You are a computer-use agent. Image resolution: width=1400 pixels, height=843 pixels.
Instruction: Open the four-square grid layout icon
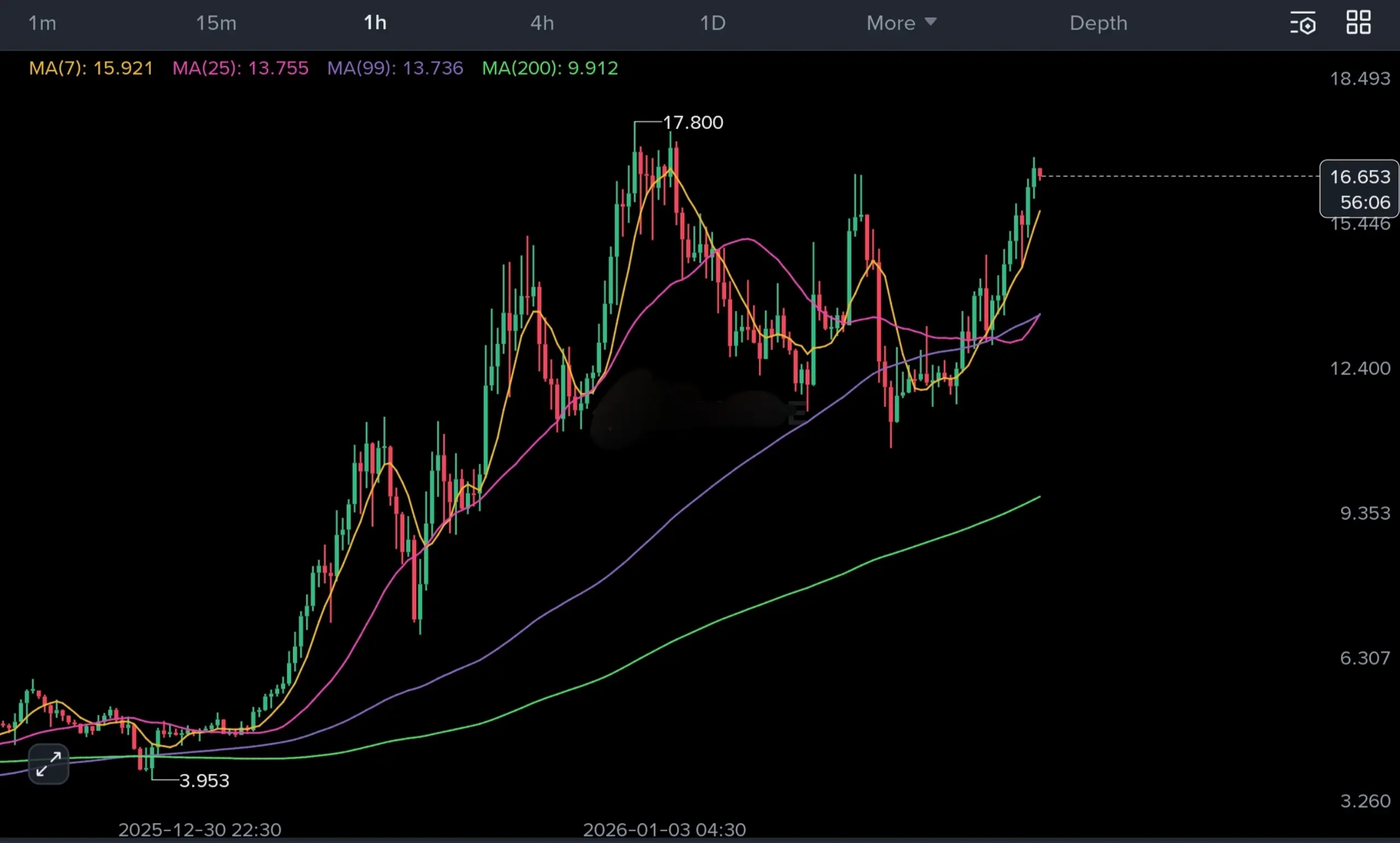[1358, 23]
